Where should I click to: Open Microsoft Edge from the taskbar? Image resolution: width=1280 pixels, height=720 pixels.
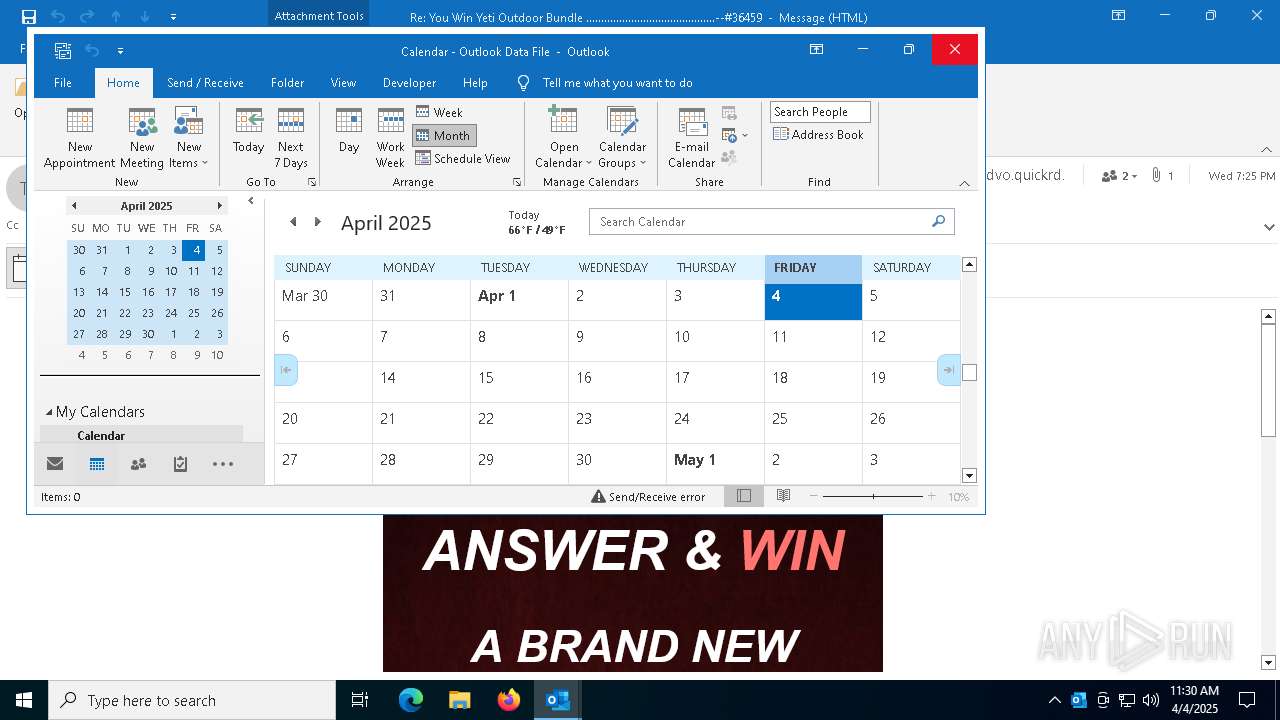tap(411, 700)
